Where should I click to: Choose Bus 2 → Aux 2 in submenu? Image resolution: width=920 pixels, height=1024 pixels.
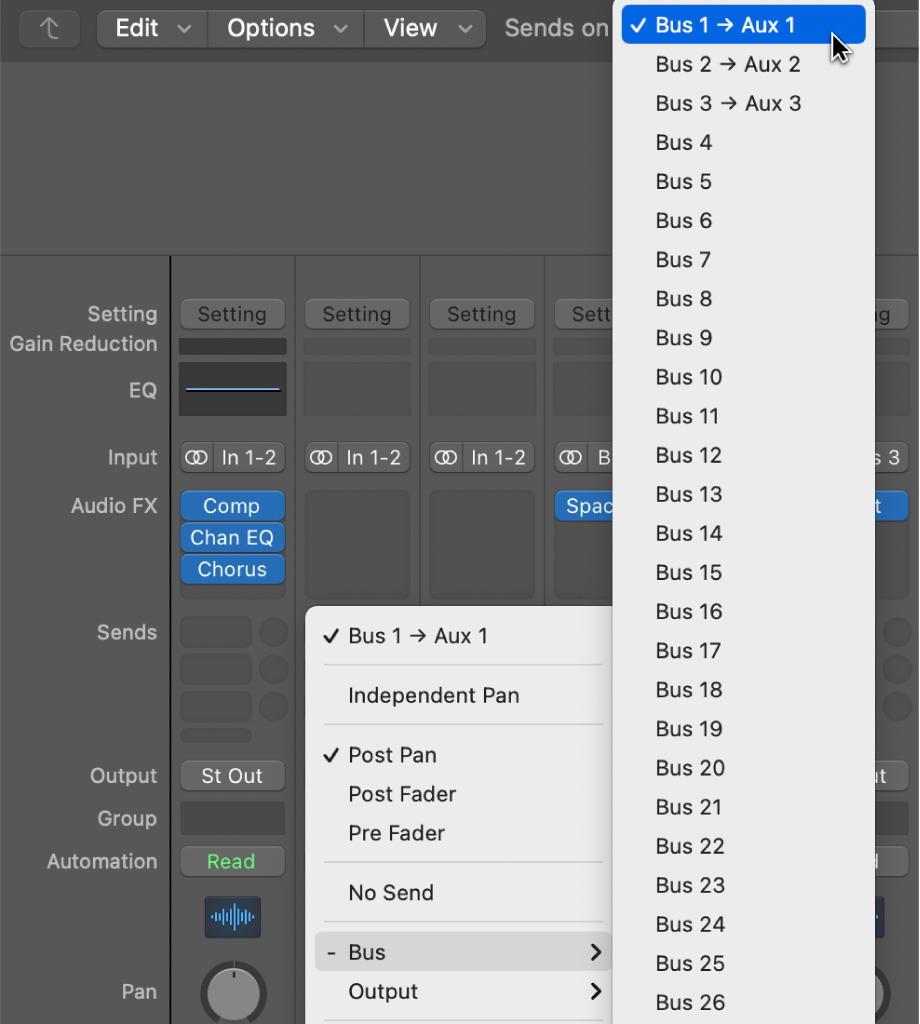pyautogui.click(x=744, y=64)
